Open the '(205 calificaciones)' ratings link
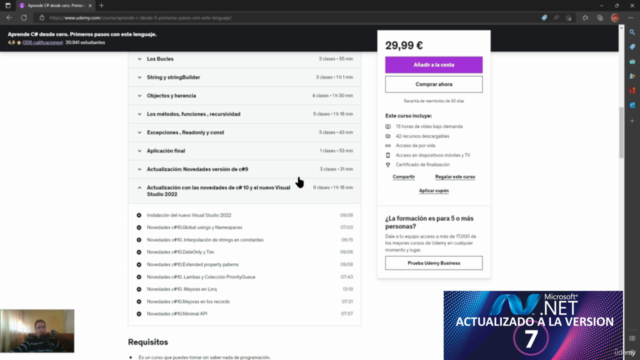640x360 pixels. pyautogui.click(x=43, y=42)
